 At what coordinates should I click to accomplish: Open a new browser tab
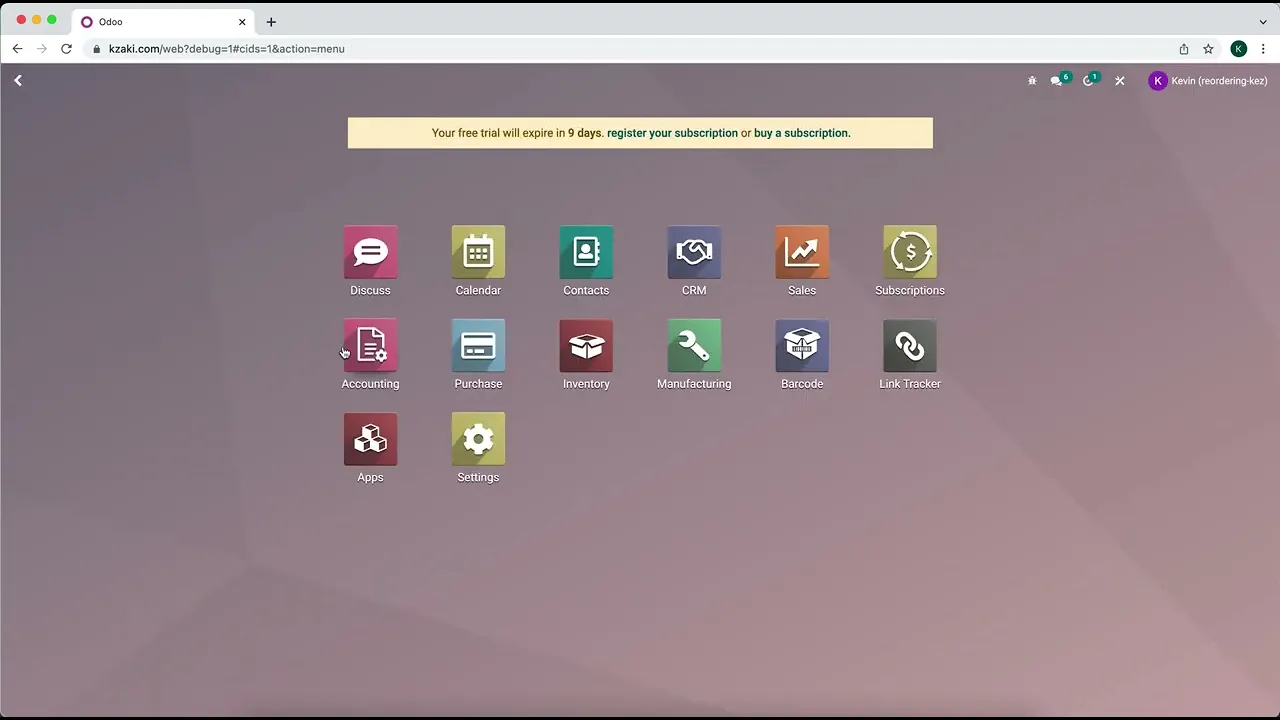271,22
